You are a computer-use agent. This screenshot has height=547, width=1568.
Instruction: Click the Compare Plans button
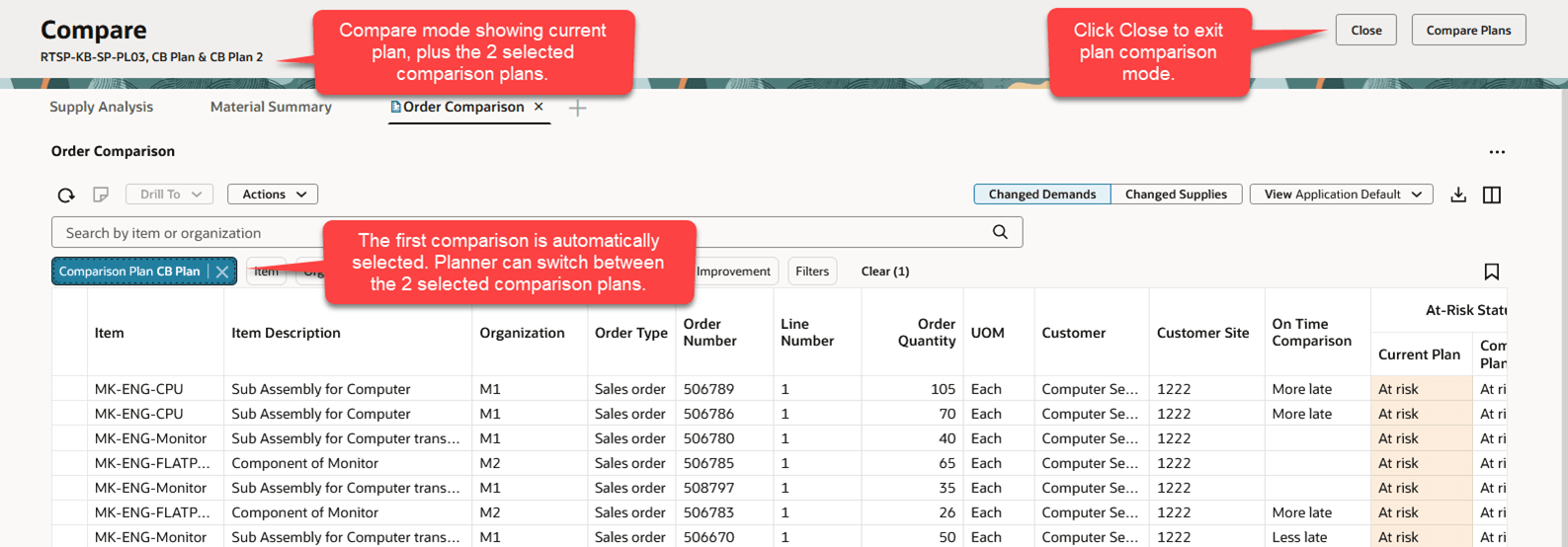click(x=1468, y=30)
